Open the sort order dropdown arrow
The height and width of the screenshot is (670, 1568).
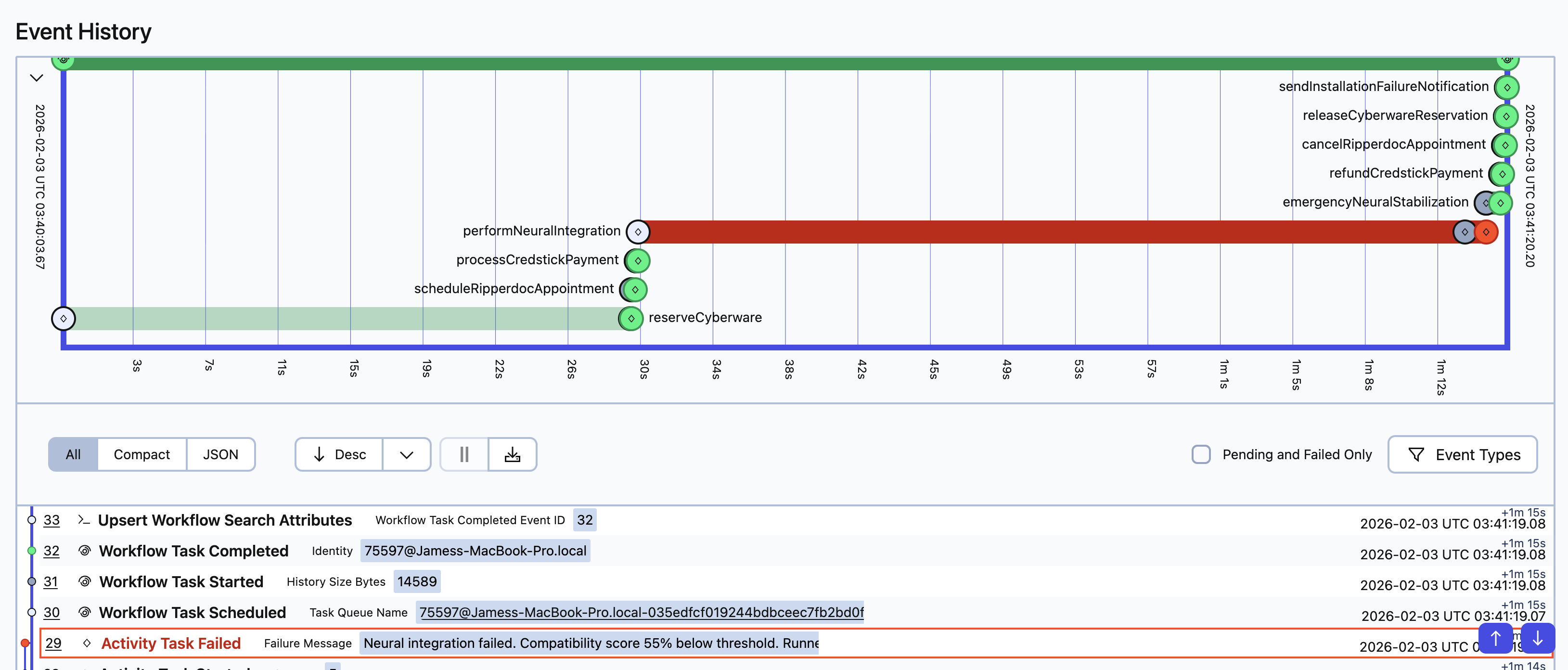(x=407, y=454)
